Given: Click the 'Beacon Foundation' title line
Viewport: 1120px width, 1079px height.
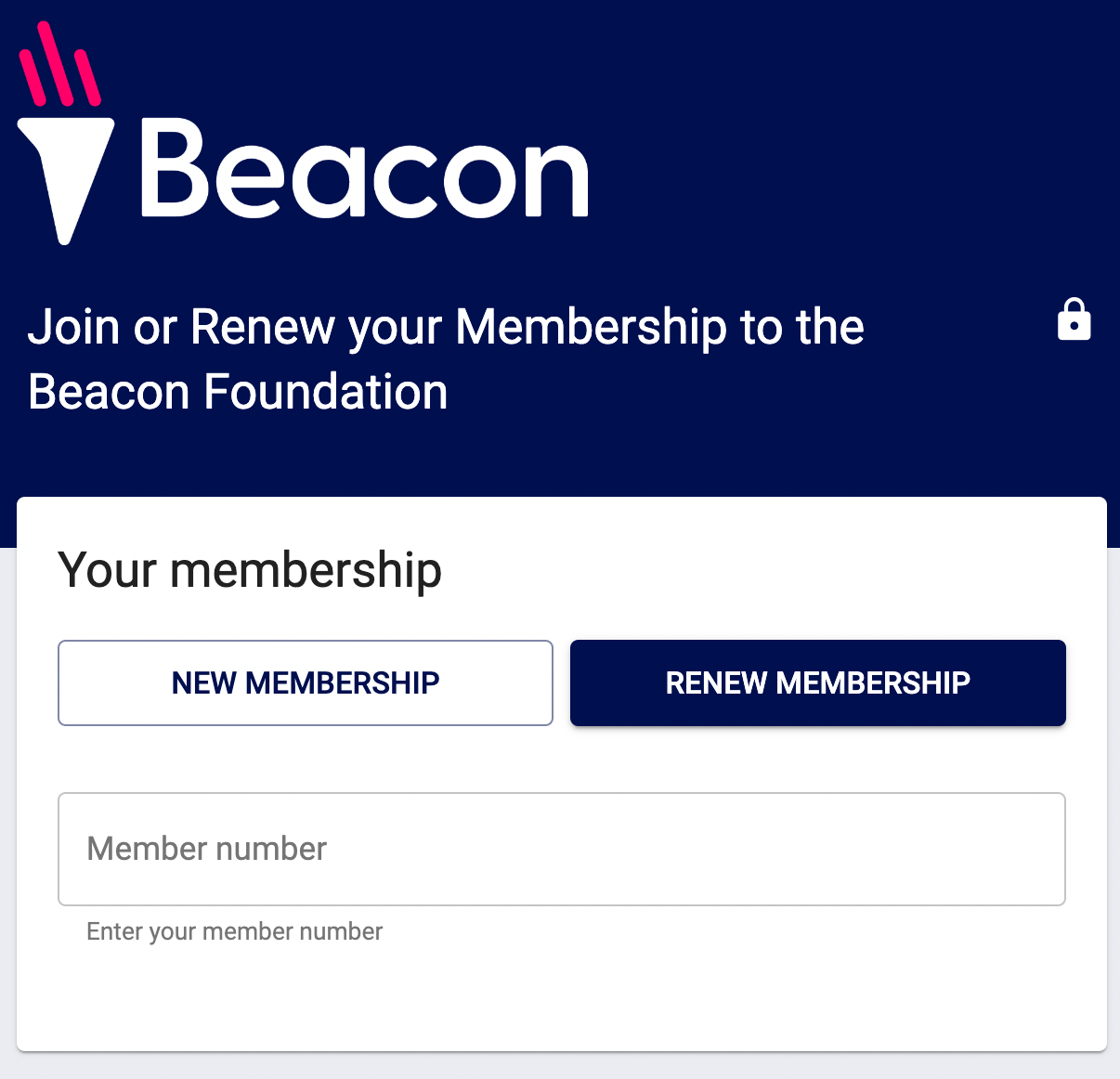Looking at the screenshot, I should point(238,392).
